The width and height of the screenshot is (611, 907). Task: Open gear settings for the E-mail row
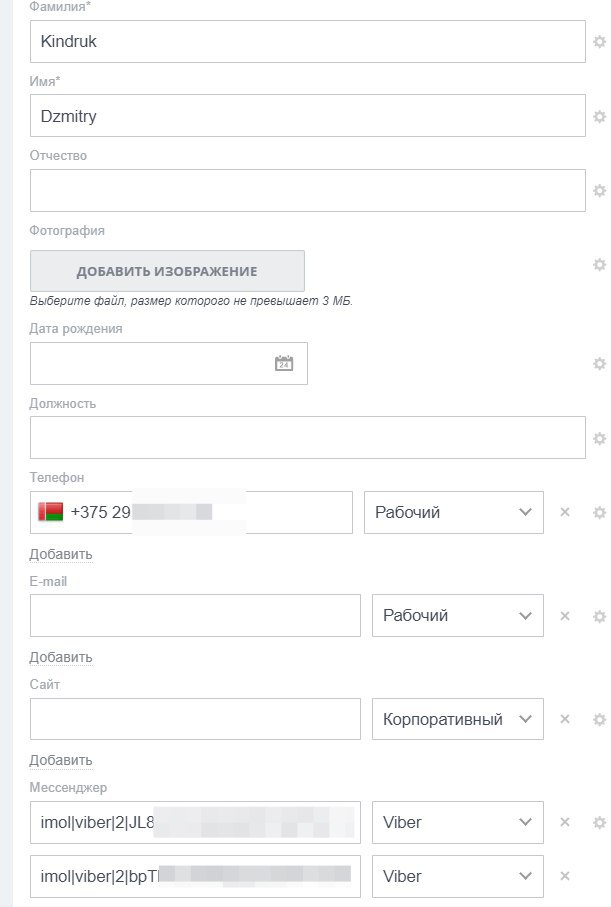click(599, 616)
